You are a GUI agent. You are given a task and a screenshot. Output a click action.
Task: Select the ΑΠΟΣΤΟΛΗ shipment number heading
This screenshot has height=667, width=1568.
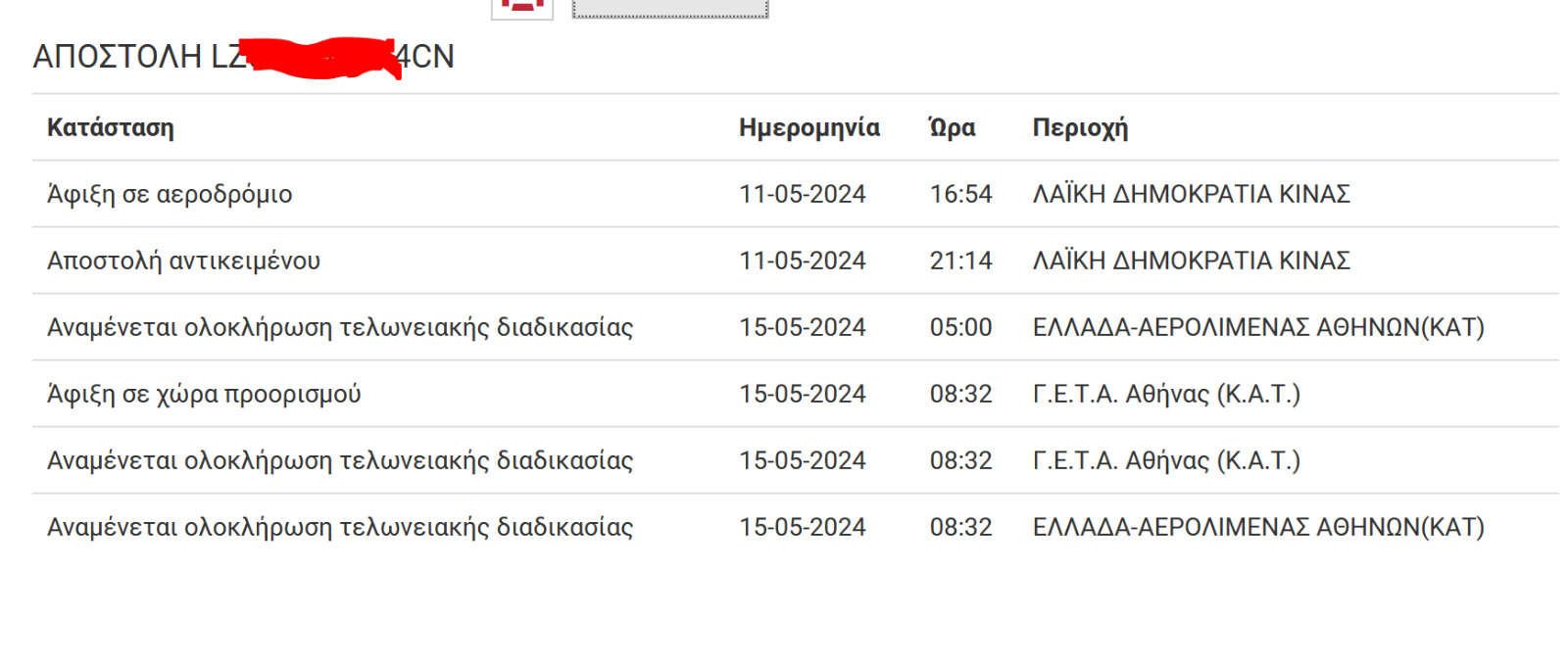(x=244, y=56)
